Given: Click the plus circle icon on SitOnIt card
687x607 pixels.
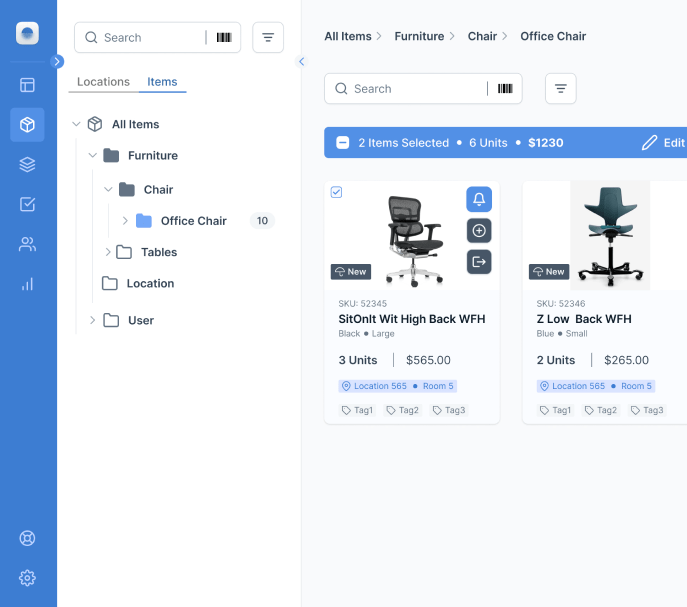Looking at the screenshot, I should pos(479,231).
